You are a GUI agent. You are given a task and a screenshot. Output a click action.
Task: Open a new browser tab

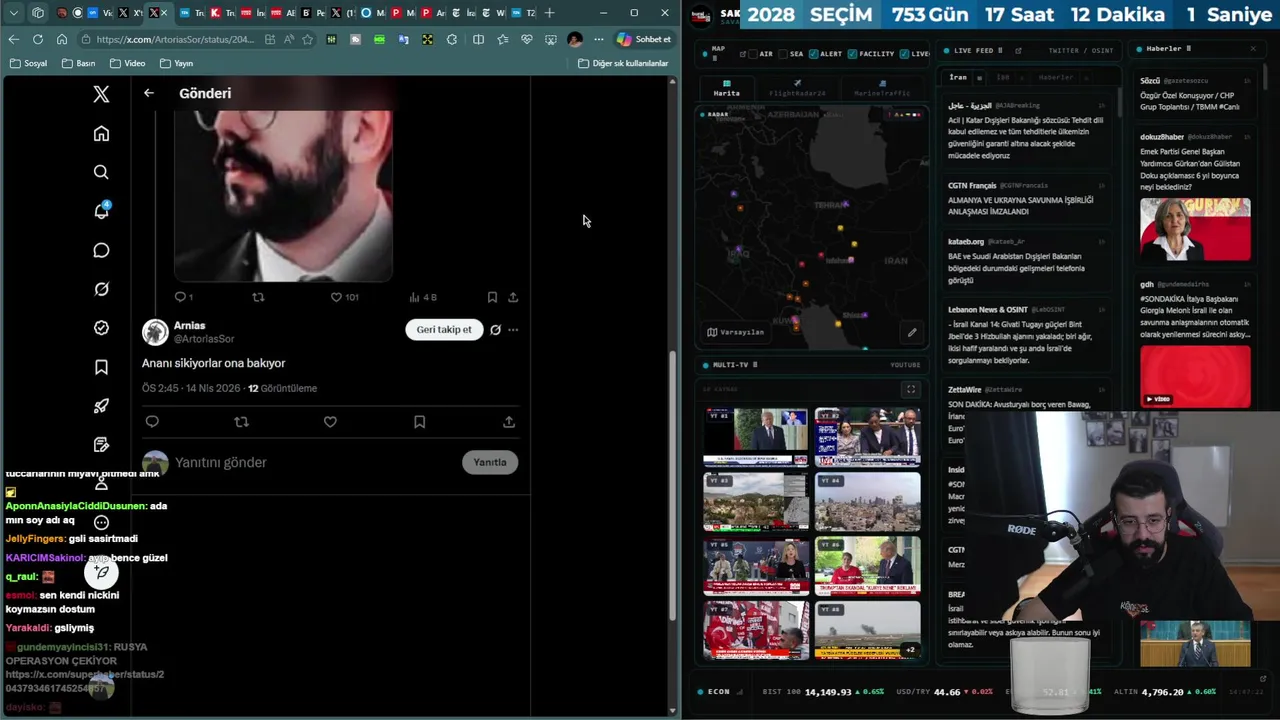[549, 13]
